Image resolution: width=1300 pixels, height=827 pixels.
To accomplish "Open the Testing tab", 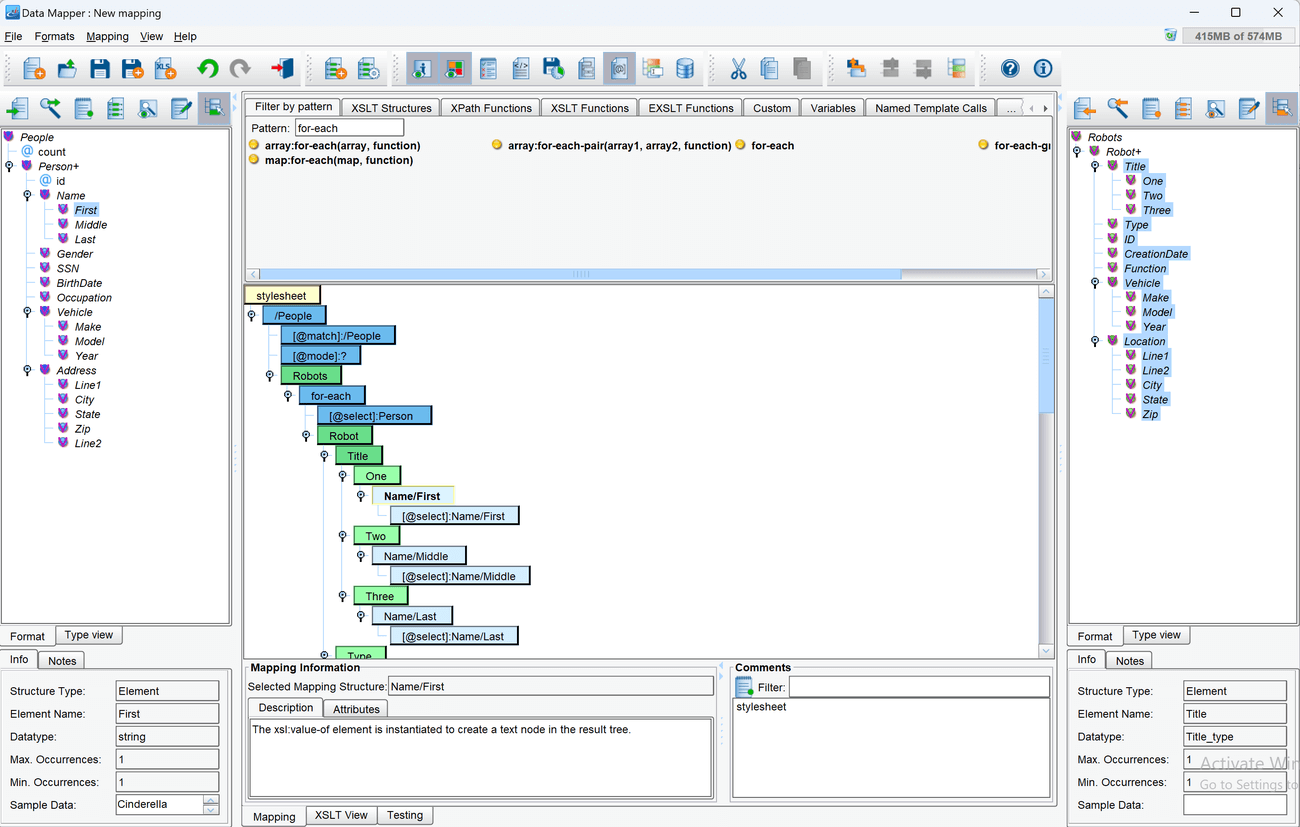I will 405,815.
